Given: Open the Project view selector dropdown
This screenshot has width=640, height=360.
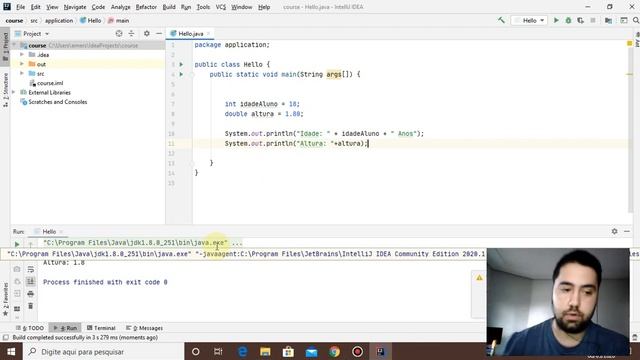Looking at the screenshot, I should (32, 33).
